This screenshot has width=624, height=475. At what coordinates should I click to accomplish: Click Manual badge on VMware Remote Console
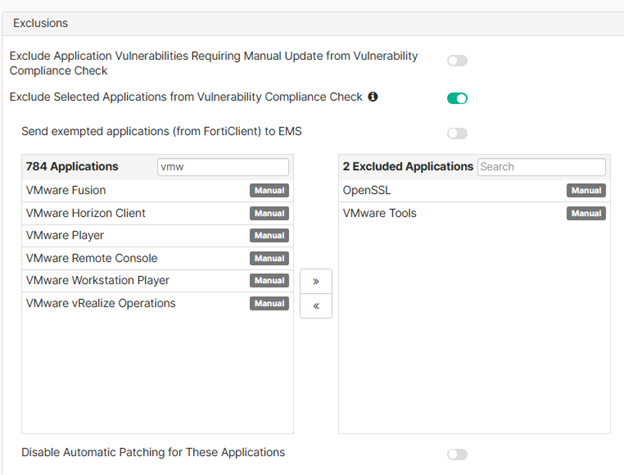click(269, 258)
